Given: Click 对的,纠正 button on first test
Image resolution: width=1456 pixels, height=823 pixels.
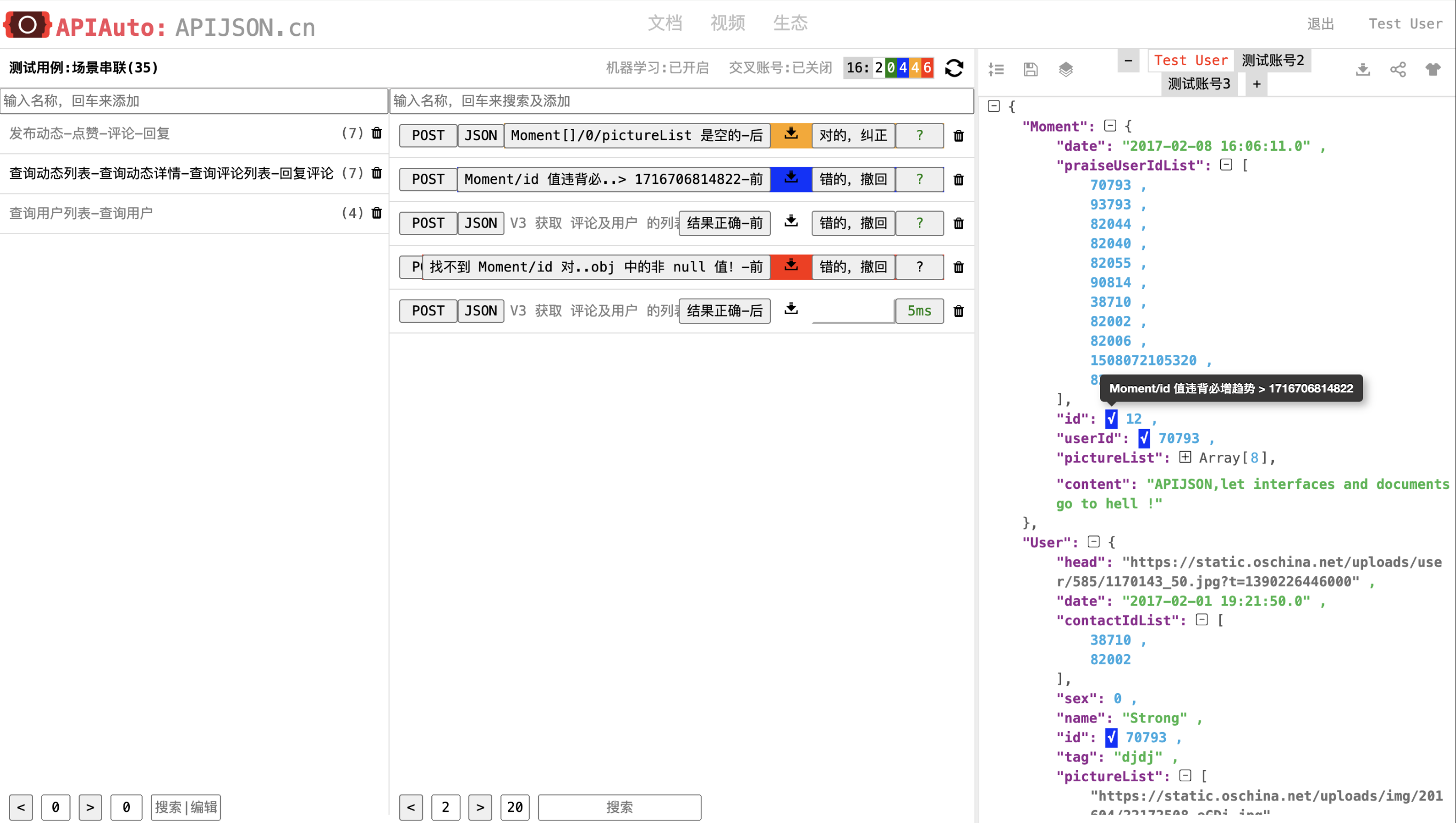Looking at the screenshot, I should tap(853, 135).
